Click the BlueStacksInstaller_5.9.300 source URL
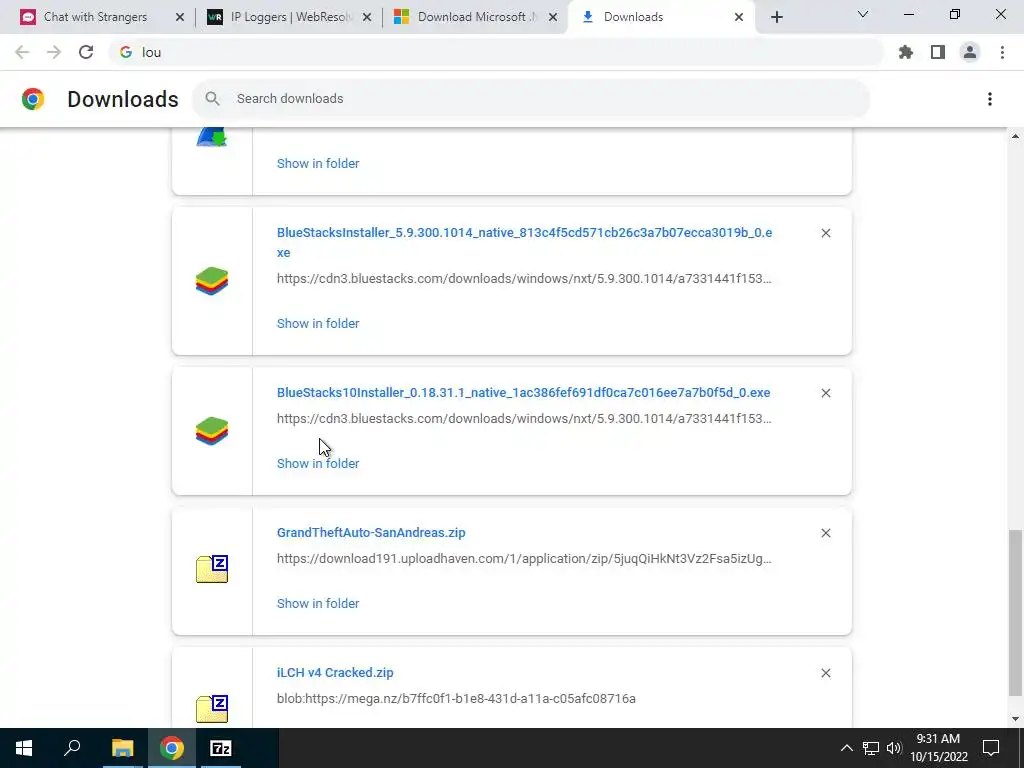This screenshot has height=768, width=1024. [x=524, y=278]
